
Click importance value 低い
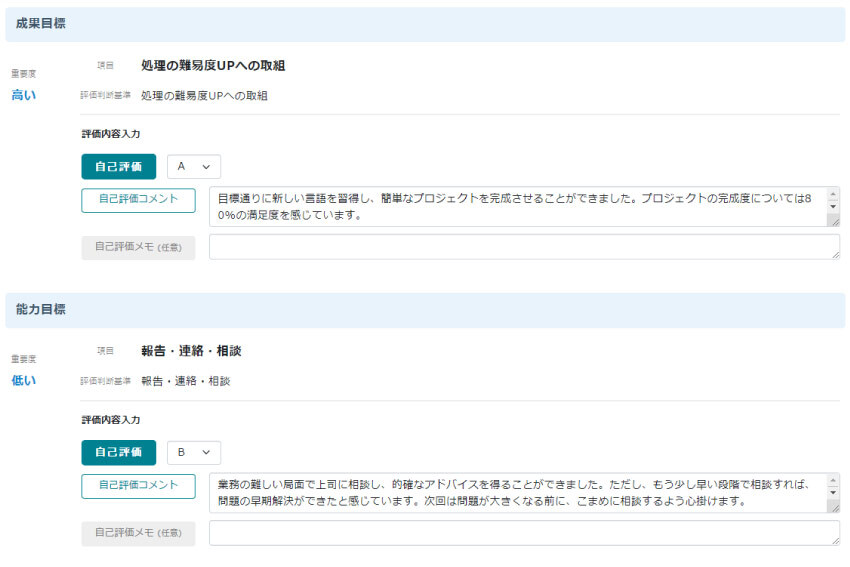(24, 381)
